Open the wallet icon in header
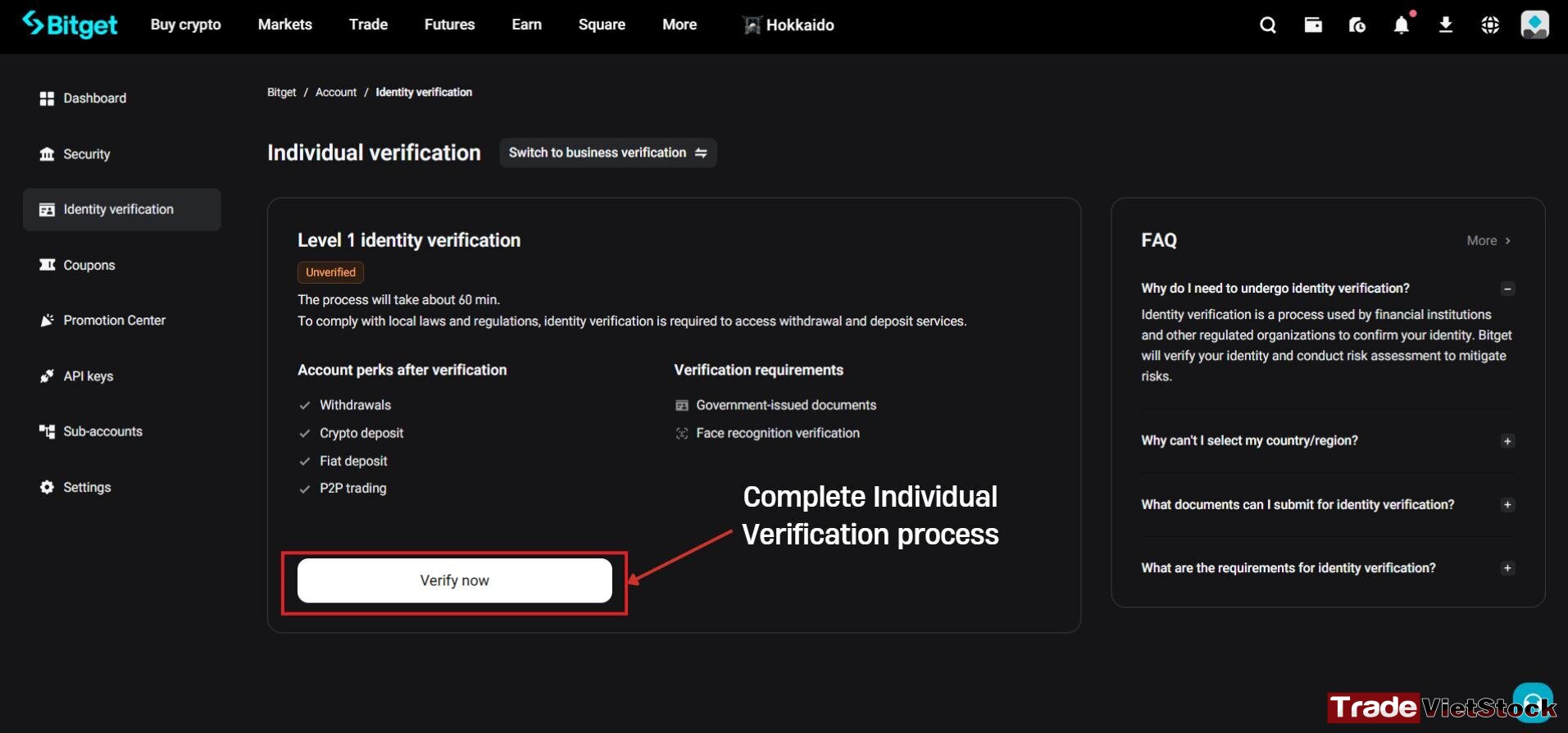This screenshot has width=1568, height=733. (1313, 25)
